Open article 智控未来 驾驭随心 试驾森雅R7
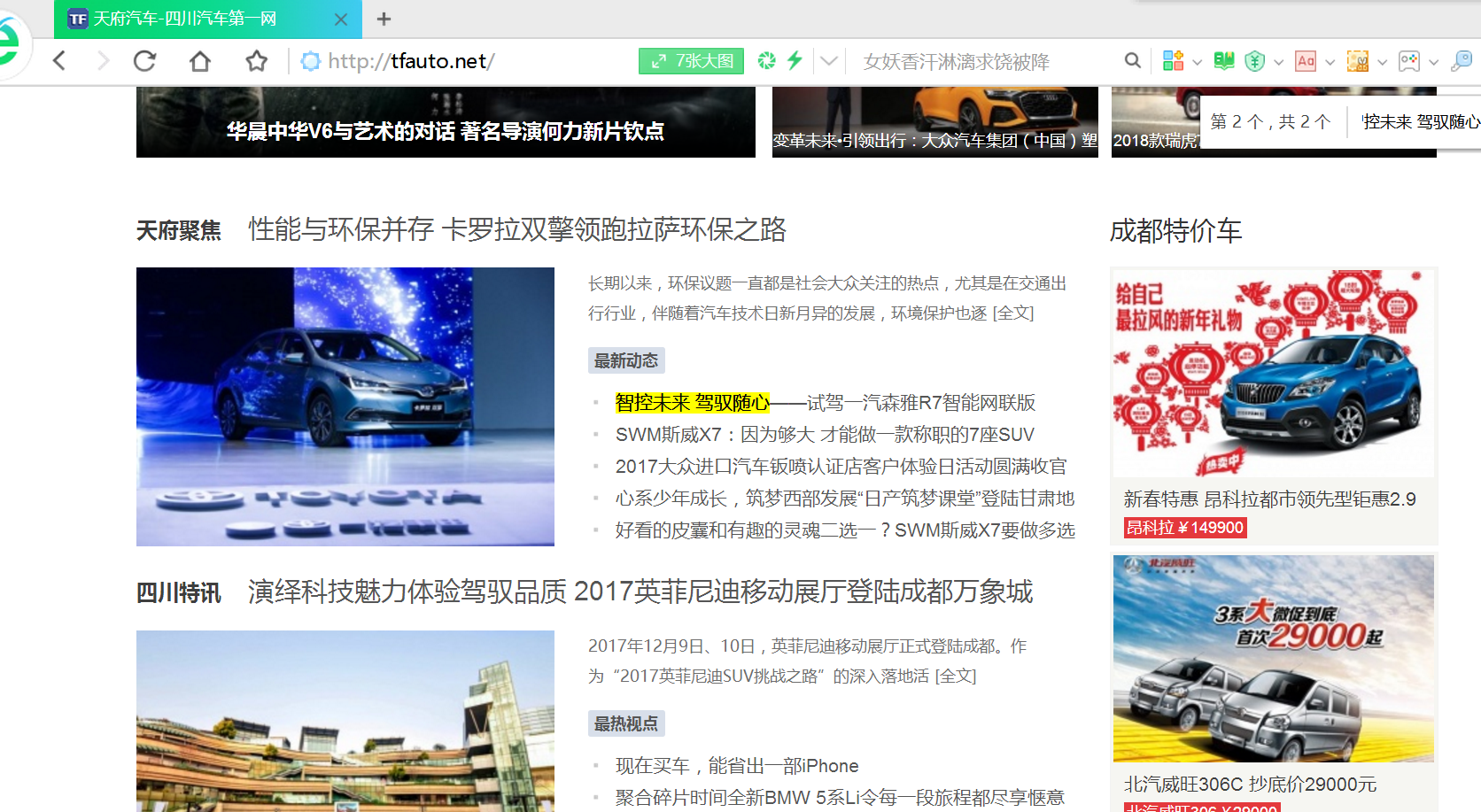Image resolution: width=1481 pixels, height=812 pixels. (826, 403)
